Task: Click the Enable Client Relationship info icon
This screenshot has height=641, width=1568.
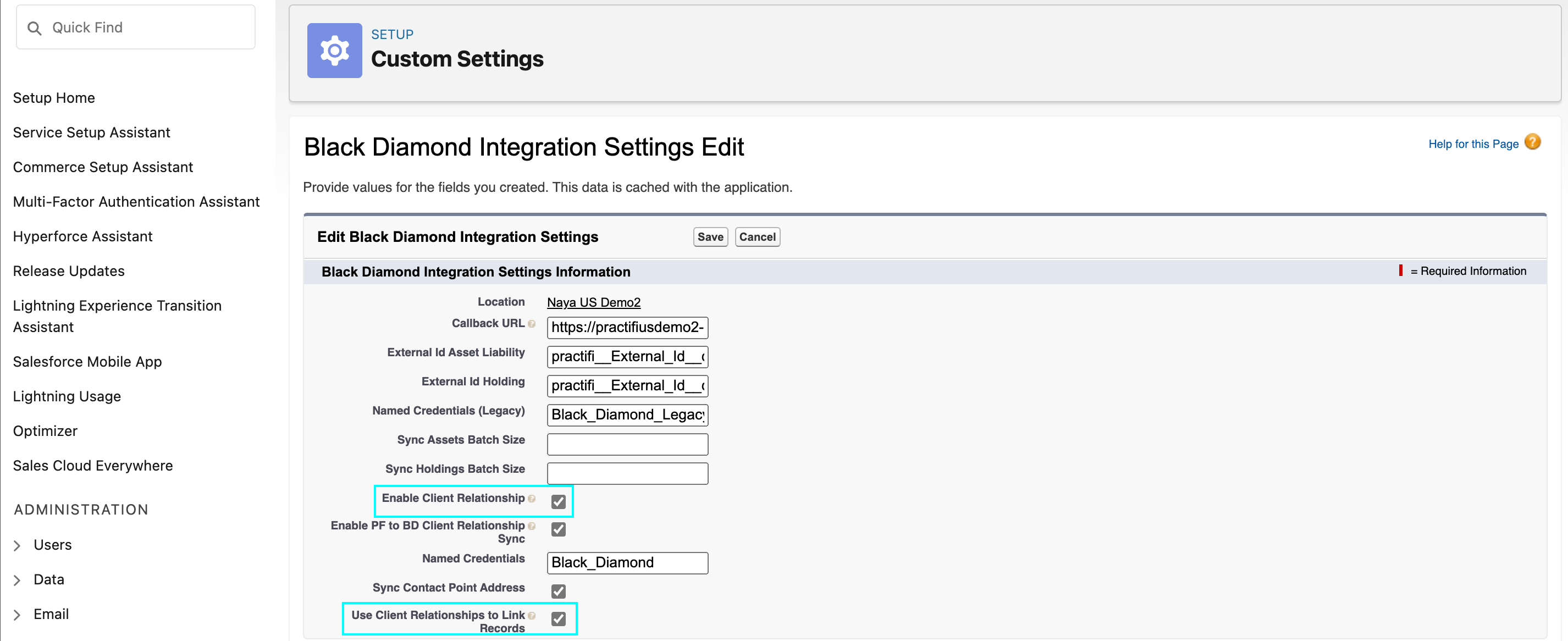Action: 532,499
